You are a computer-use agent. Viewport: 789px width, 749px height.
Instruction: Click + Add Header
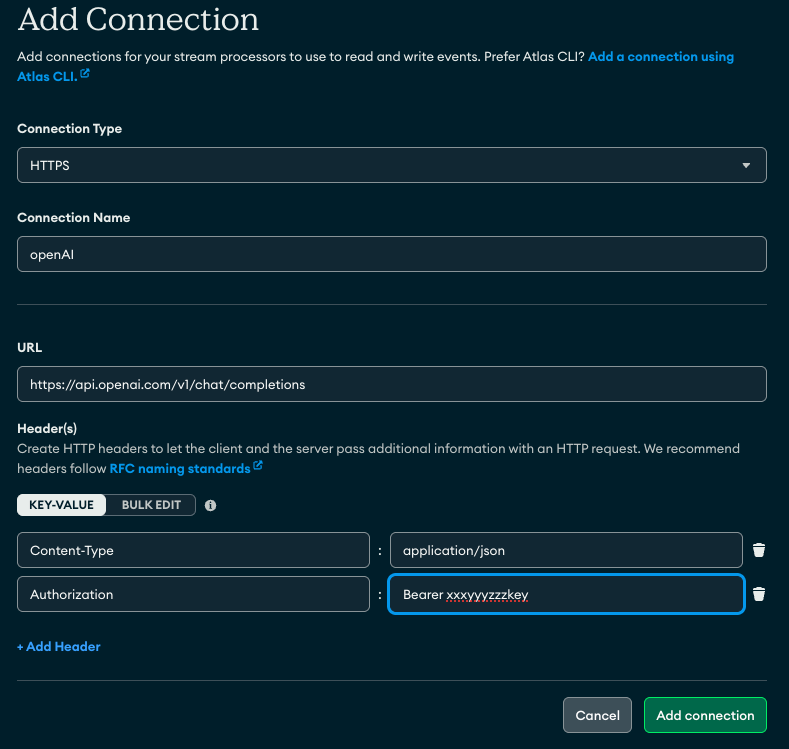tap(59, 646)
